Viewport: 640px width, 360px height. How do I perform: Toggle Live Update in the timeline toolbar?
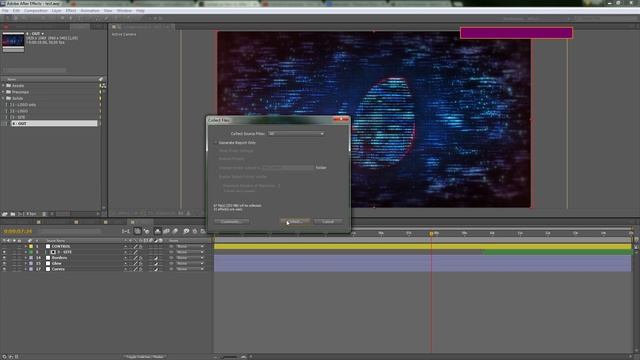click(137, 231)
